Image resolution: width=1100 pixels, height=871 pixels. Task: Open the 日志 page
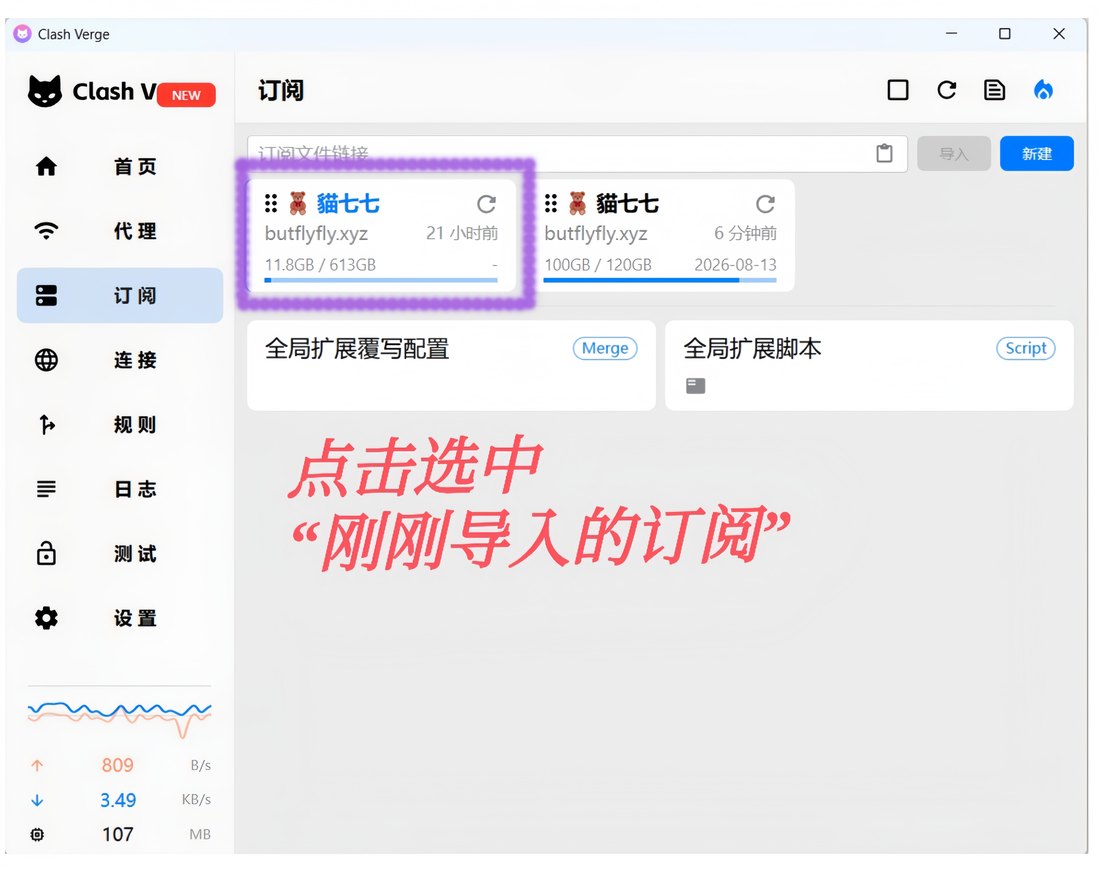(x=120, y=489)
